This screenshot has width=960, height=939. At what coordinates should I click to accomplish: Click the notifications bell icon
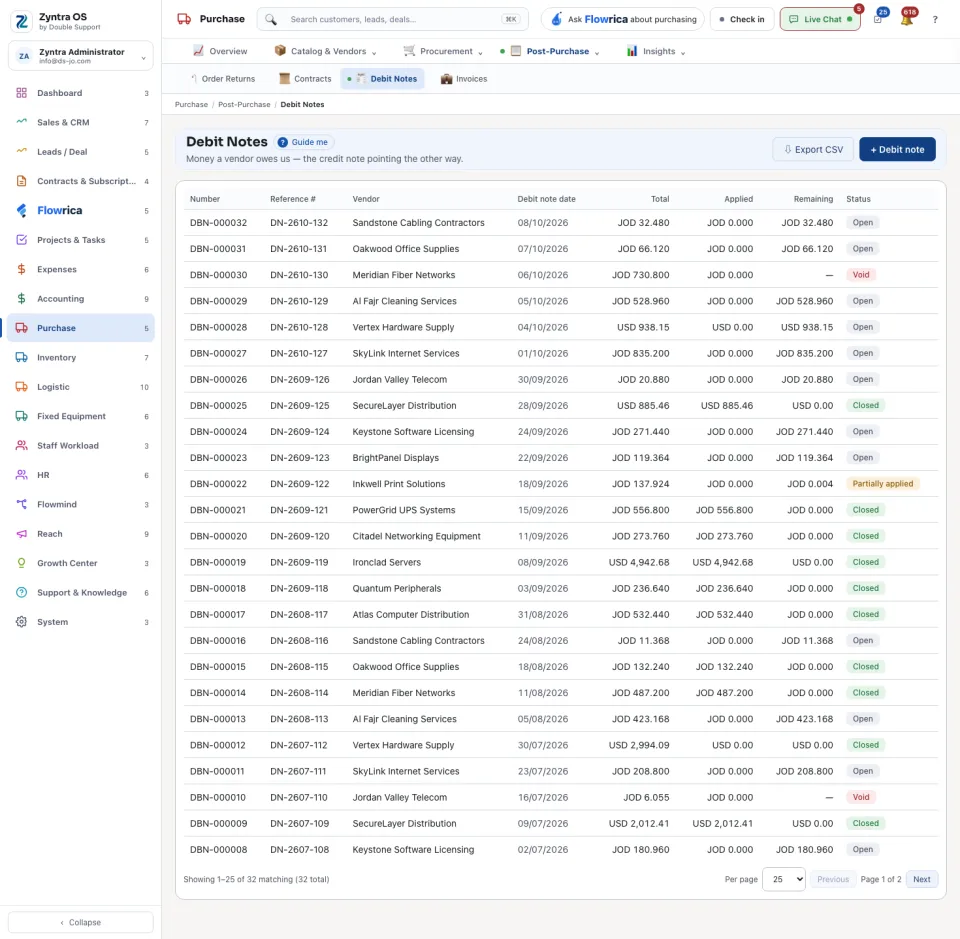coord(907,20)
